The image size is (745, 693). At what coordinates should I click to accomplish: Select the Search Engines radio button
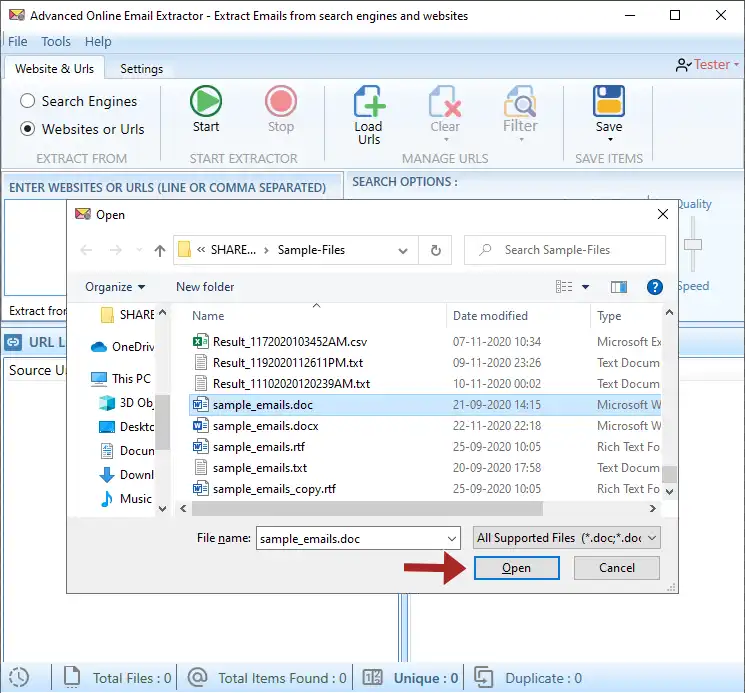28,101
